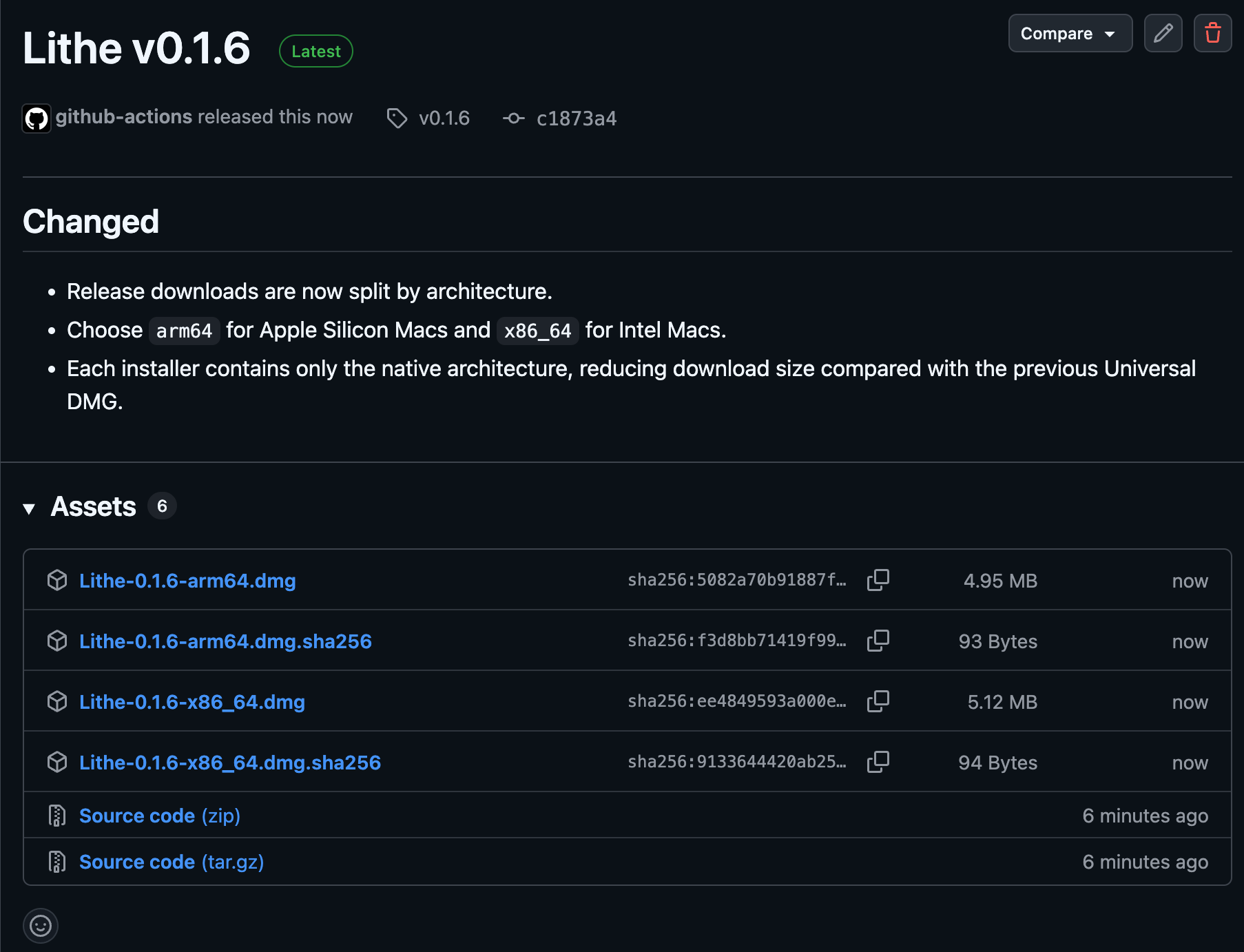Viewport: 1244px width, 952px height.
Task: Download Source code (tar.gz)
Action: tap(172, 862)
